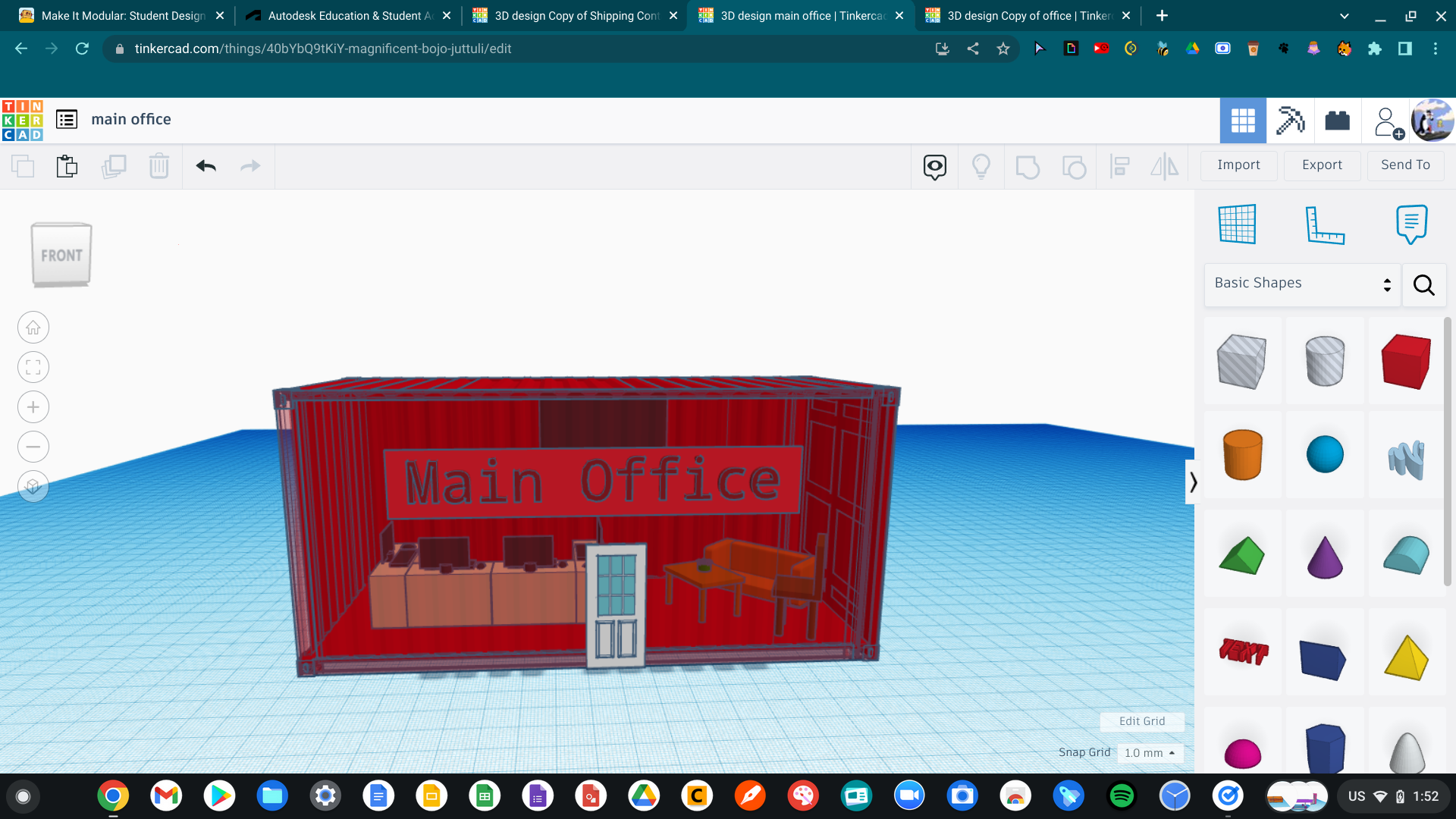Pick the red Text shape
The height and width of the screenshot is (819, 1456).
point(1244,652)
